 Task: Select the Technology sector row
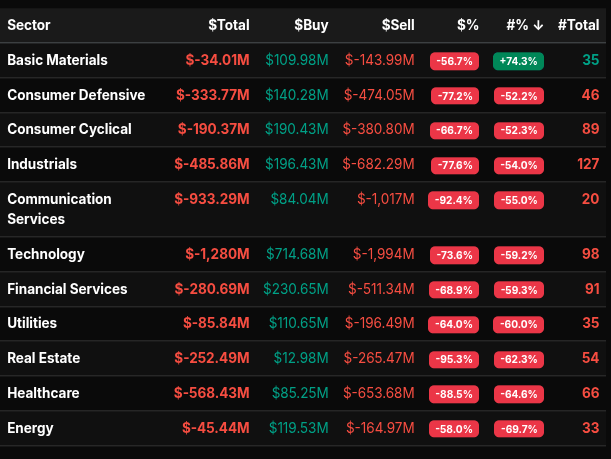[x=46, y=254]
